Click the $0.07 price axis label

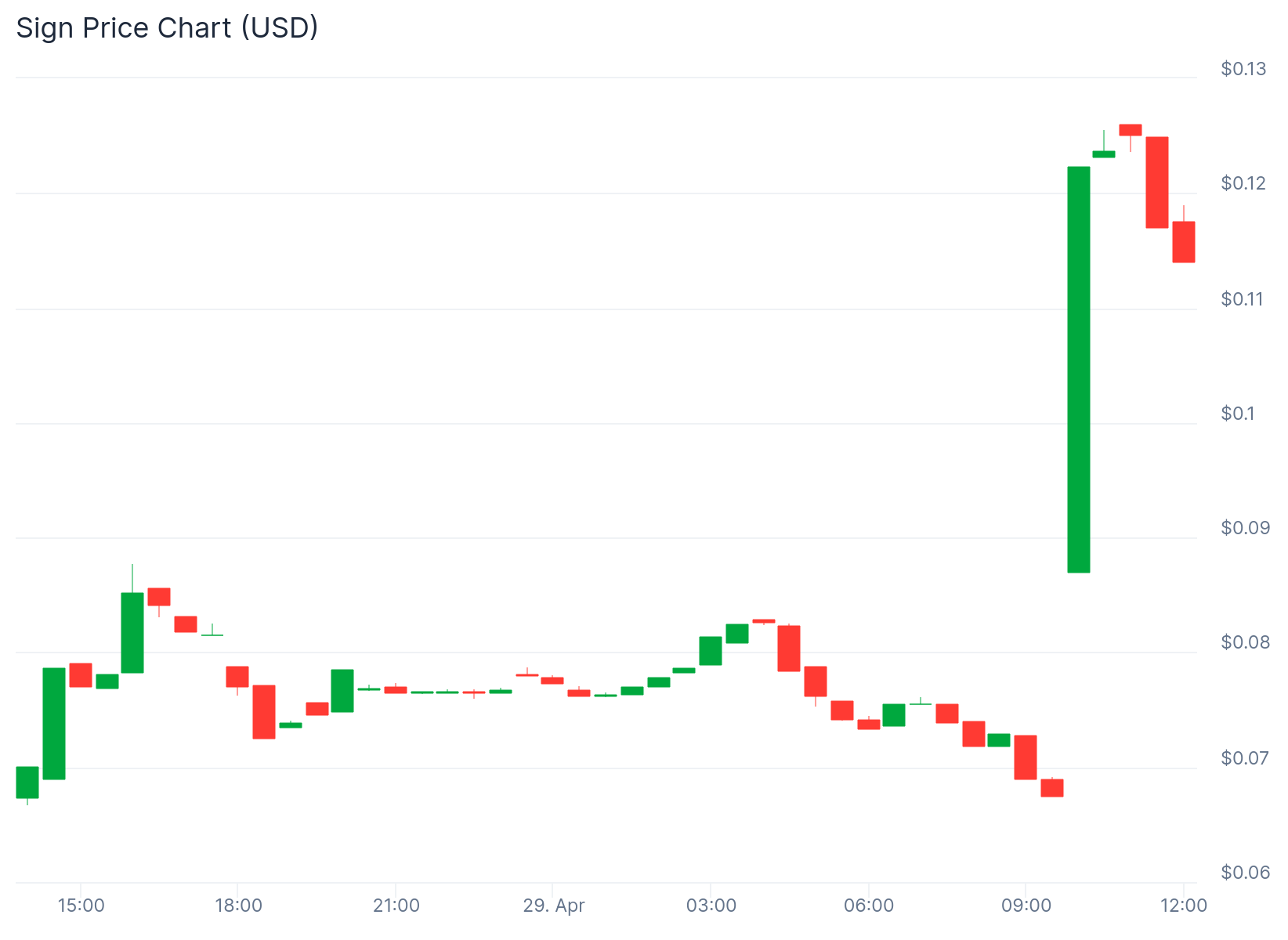(1243, 757)
